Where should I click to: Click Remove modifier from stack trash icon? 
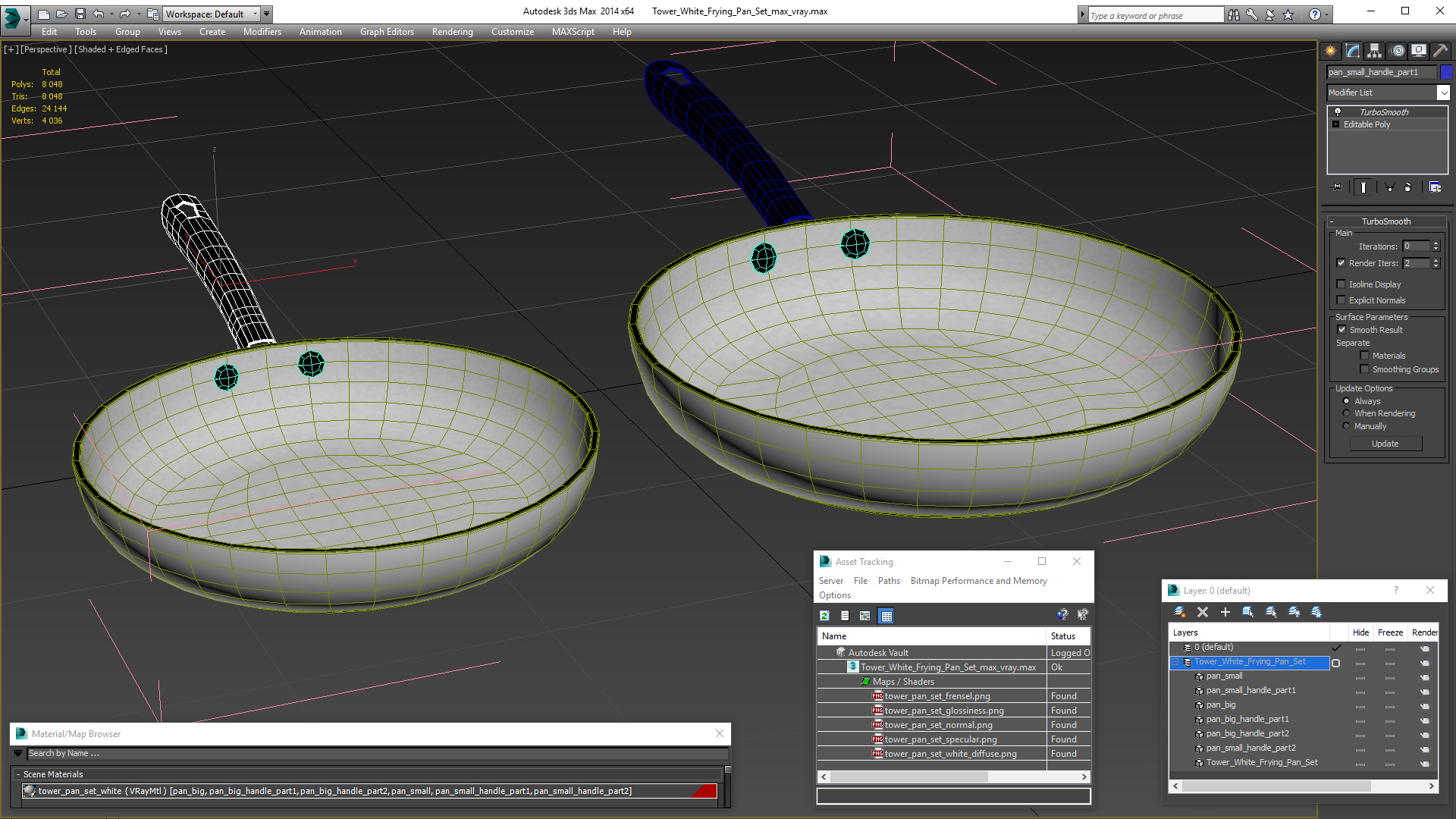click(1407, 187)
